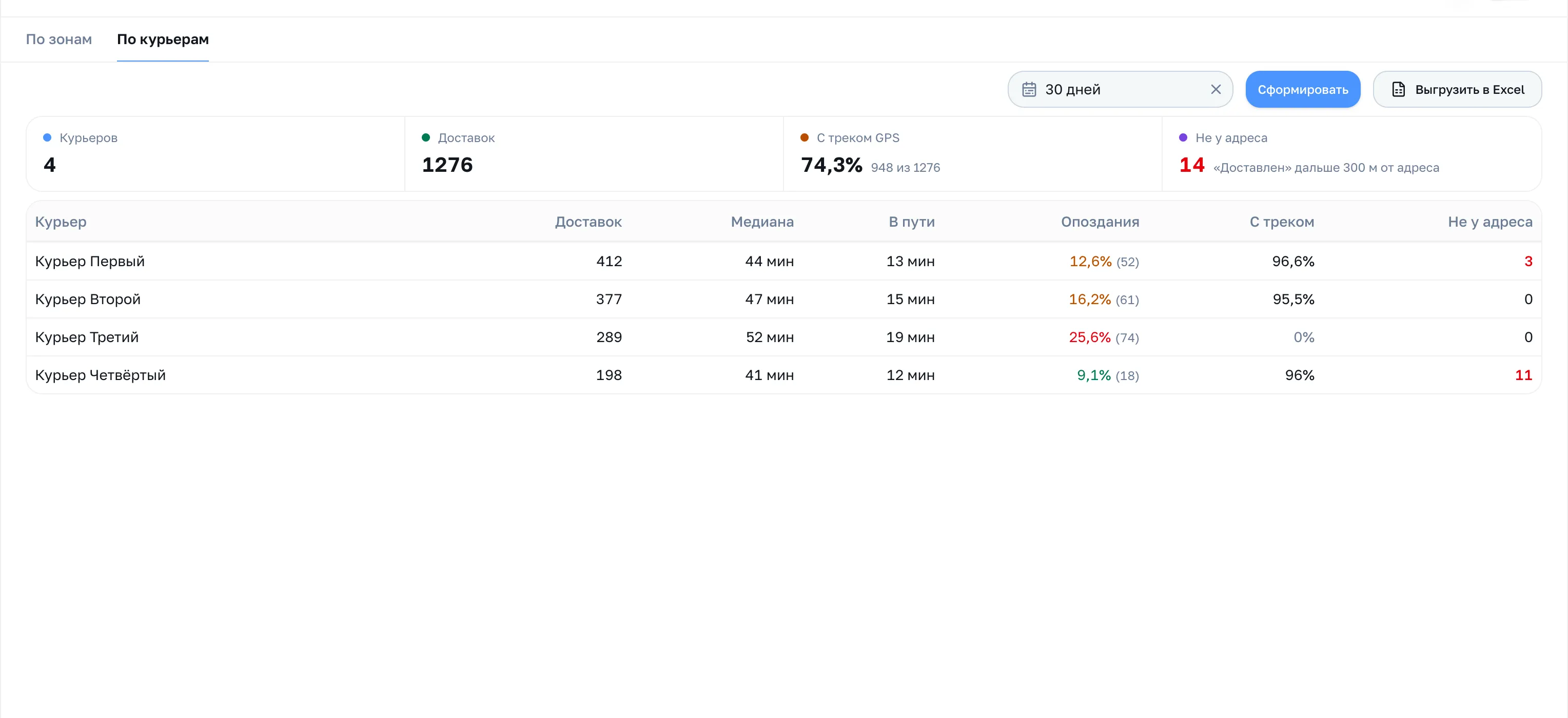Click delay value «16,2%» for Курьер Второй

tap(1090, 300)
